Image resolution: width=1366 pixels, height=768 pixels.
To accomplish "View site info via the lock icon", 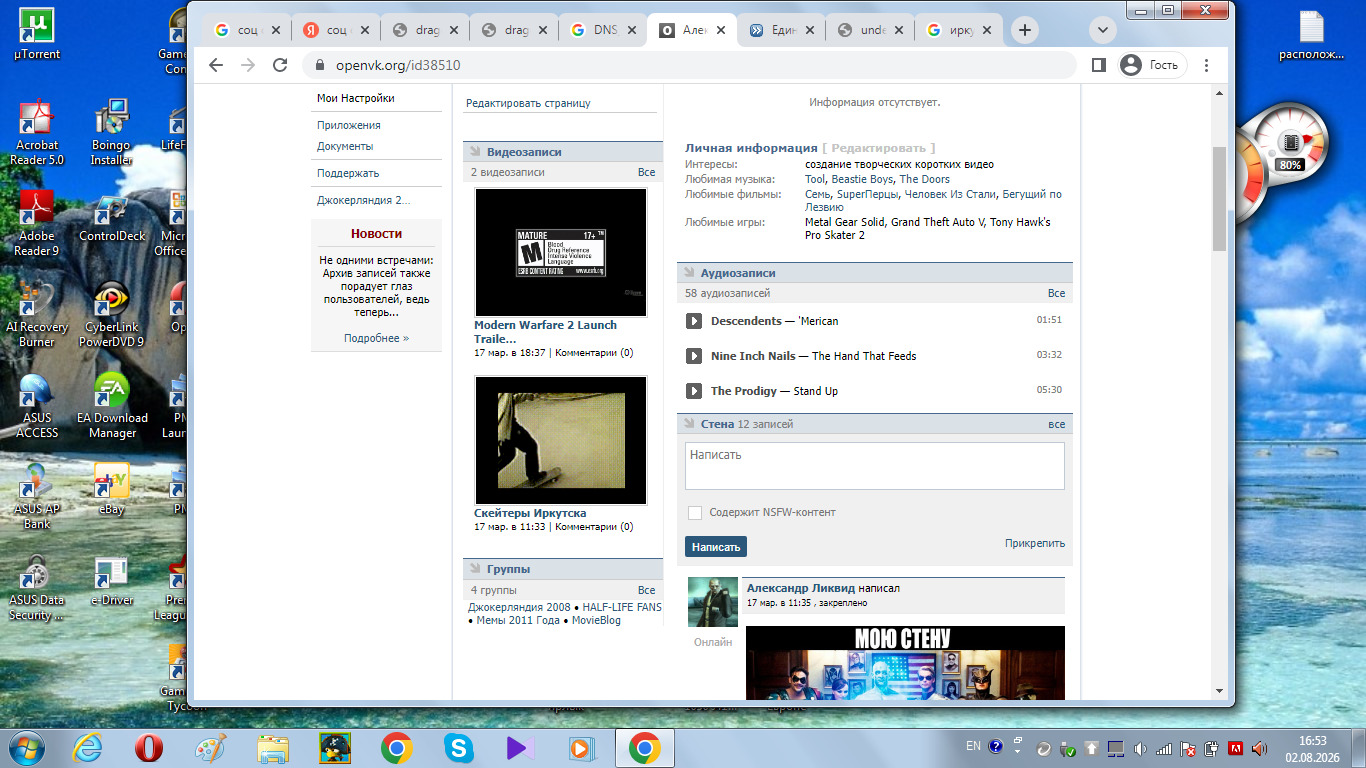I will pyautogui.click(x=320, y=65).
